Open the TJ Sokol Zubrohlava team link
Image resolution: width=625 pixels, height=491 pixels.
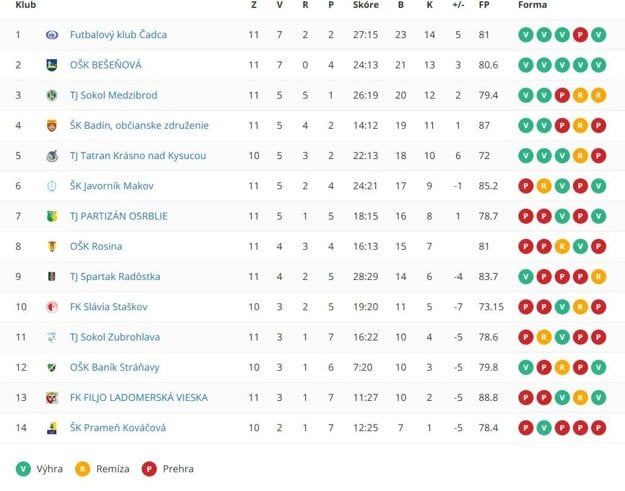115,337
